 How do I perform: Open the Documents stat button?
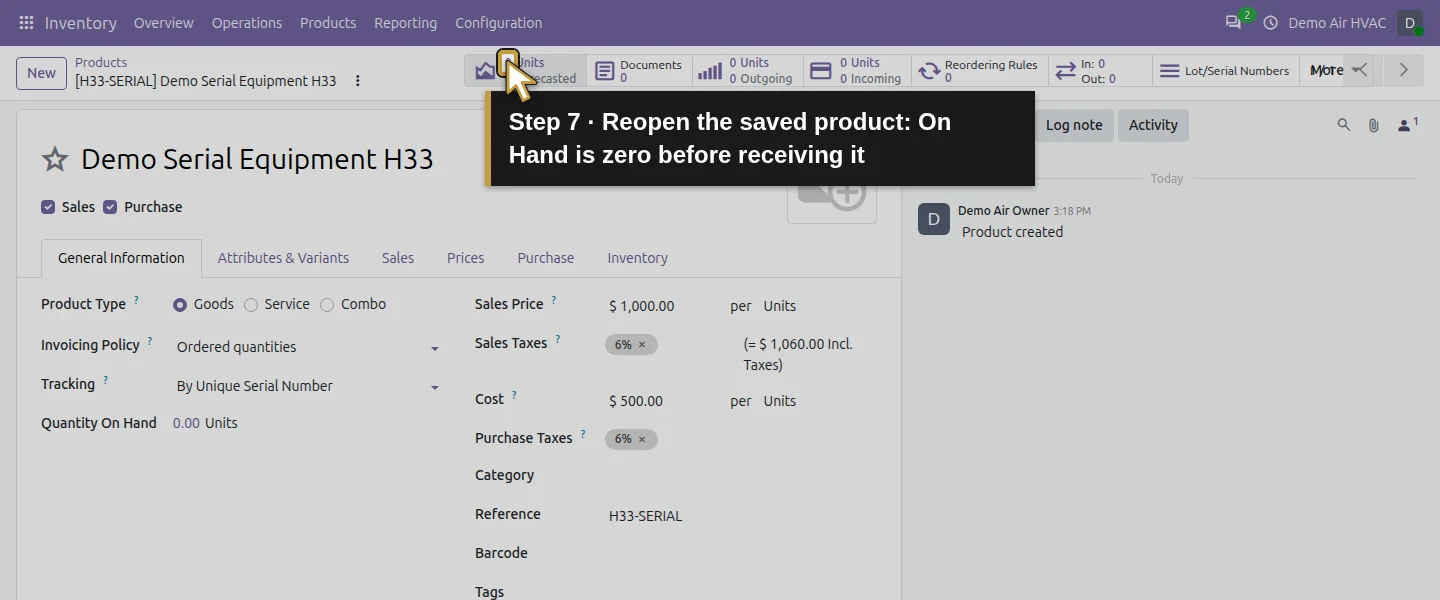point(640,70)
